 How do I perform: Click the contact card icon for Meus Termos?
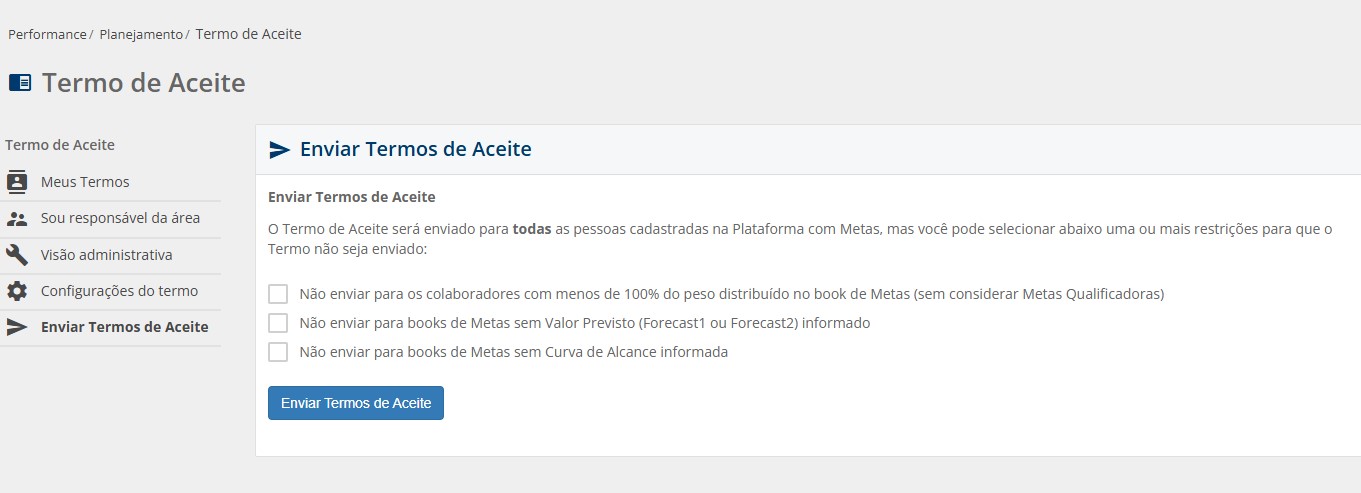(x=17, y=182)
